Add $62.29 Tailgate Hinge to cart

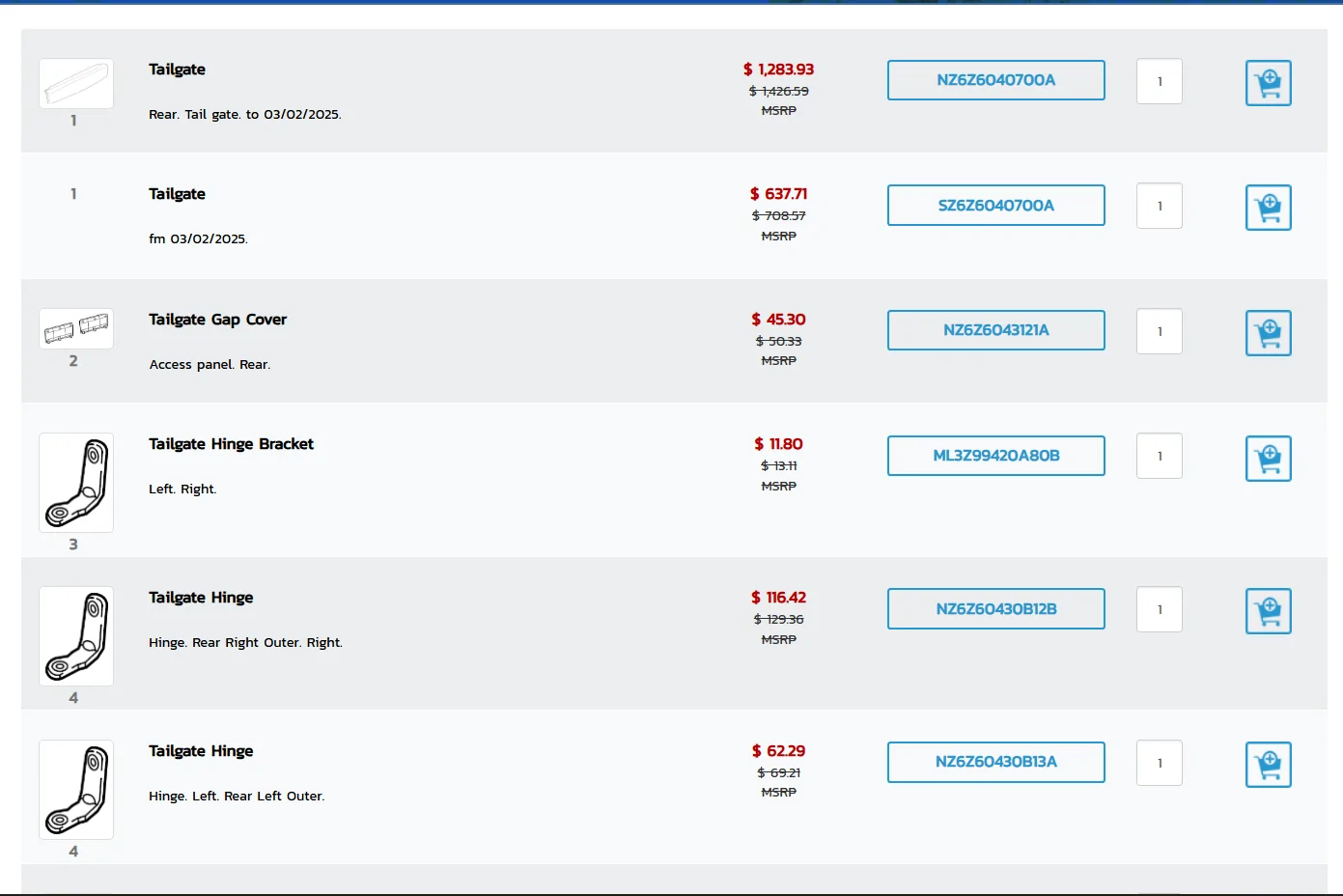pos(1269,765)
